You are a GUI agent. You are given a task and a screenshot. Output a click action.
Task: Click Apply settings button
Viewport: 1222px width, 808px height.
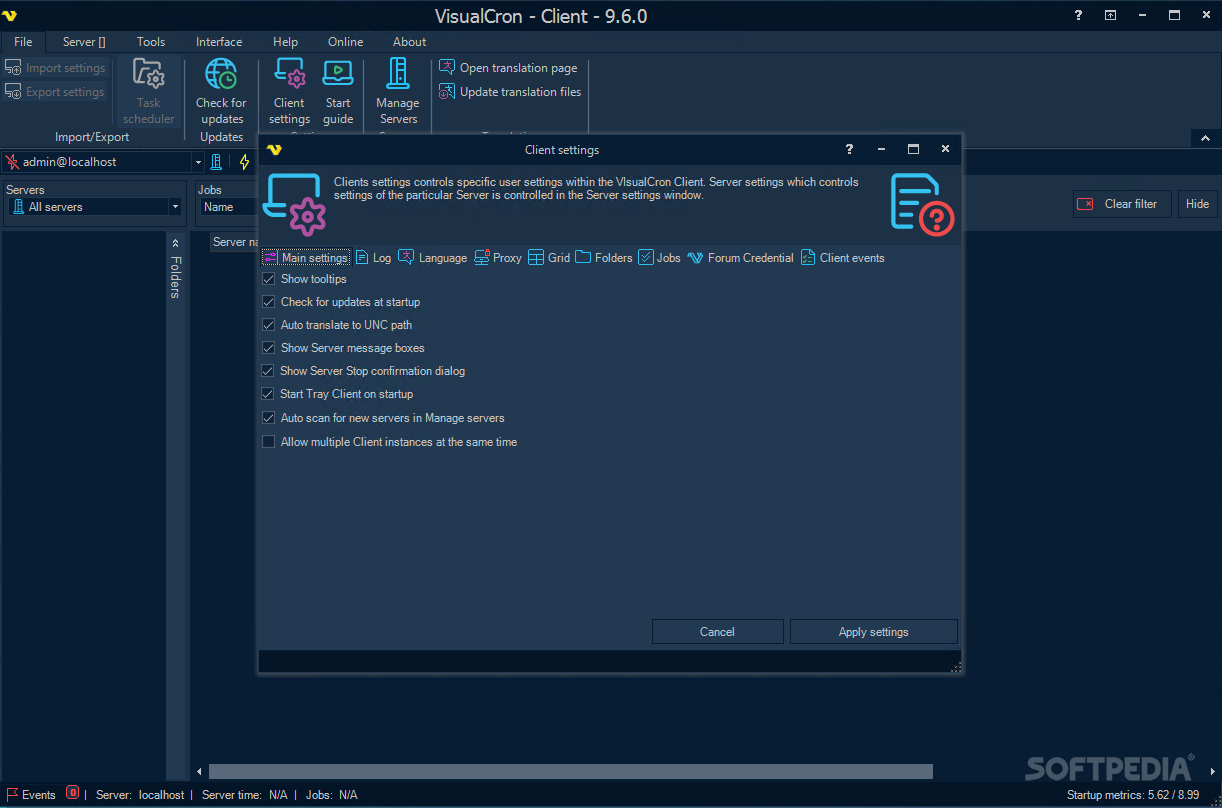point(874,632)
